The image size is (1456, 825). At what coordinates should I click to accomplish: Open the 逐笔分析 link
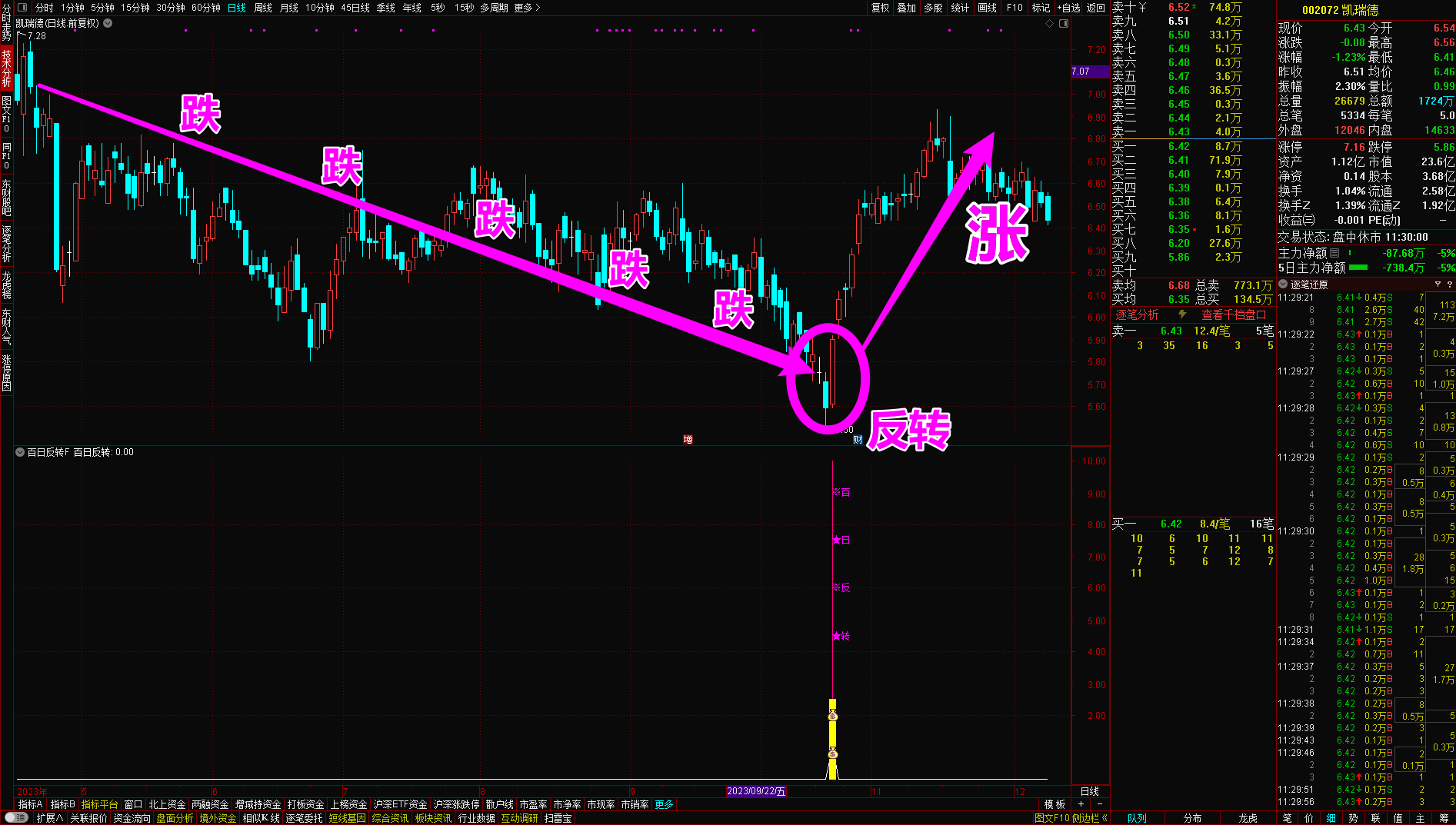pyautogui.click(x=1137, y=314)
